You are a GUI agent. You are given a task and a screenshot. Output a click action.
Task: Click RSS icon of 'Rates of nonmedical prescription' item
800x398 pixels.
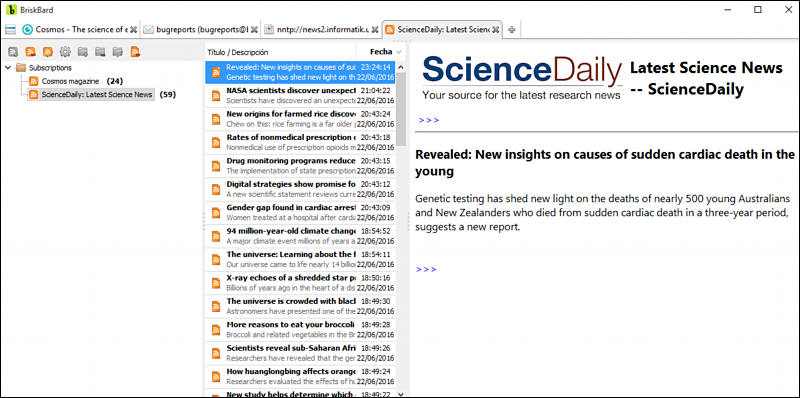(216, 142)
